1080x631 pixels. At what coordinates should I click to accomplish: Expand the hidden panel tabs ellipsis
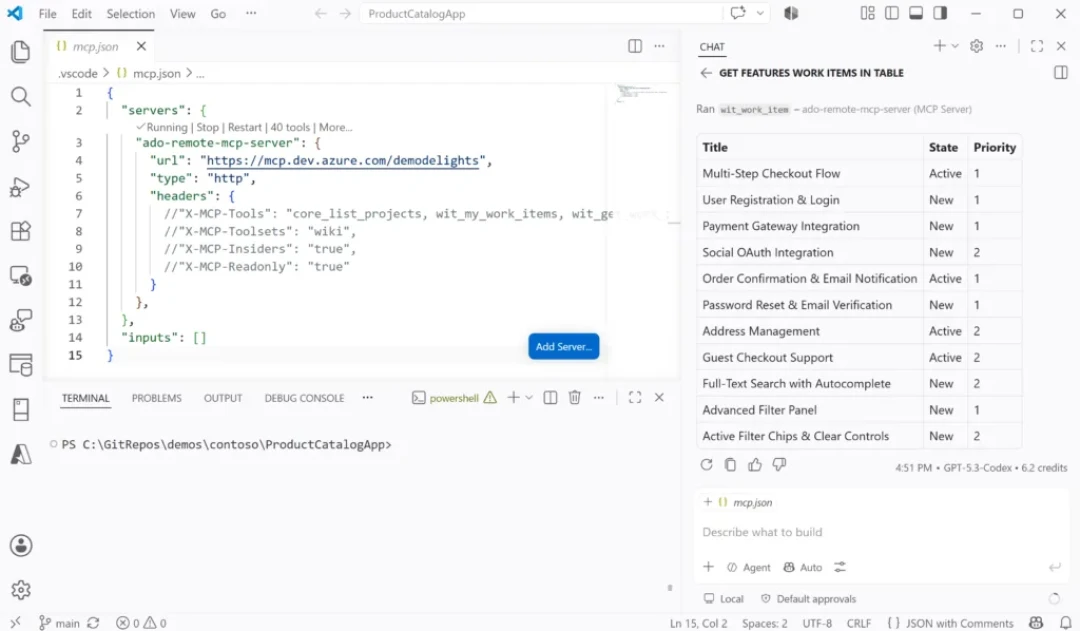click(368, 397)
